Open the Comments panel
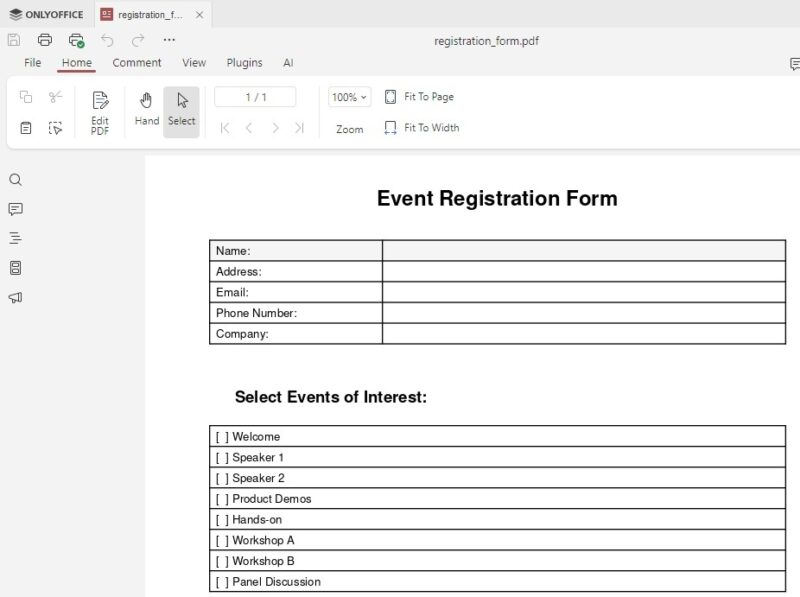The width and height of the screenshot is (800, 597). [x=15, y=209]
